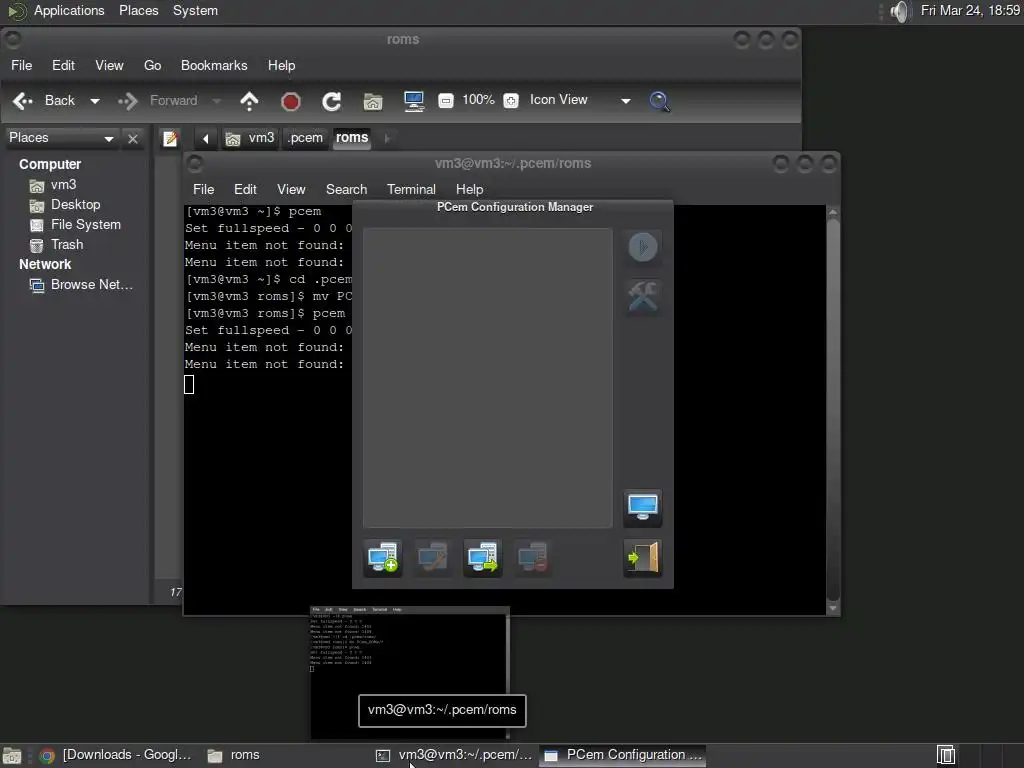Click the configure tools icon in PCem
This screenshot has width=1024, height=768.
click(x=643, y=297)
